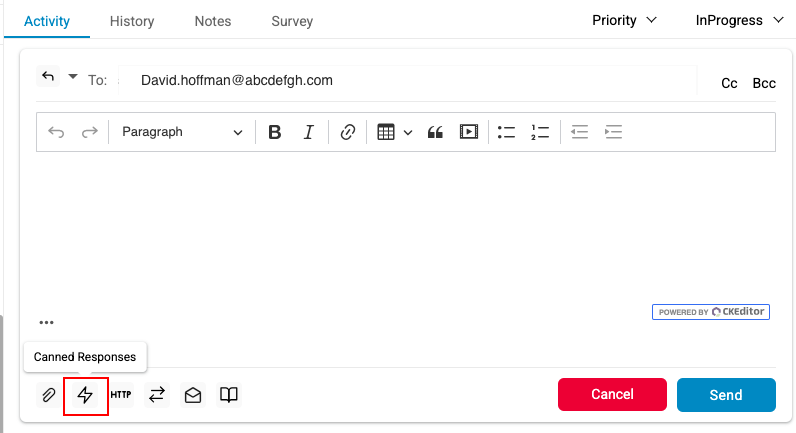
Task: Click the open book icon
Action: (229, 395)
